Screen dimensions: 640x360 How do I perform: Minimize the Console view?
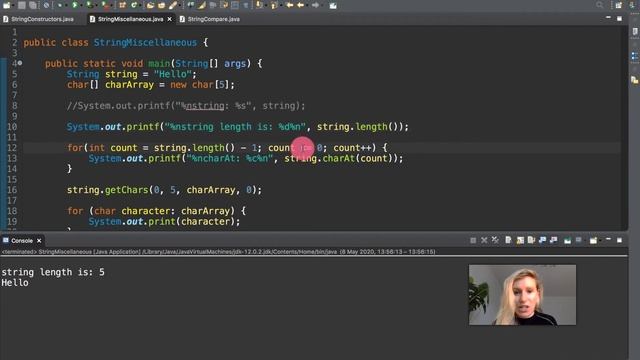(x=608, y=240)
